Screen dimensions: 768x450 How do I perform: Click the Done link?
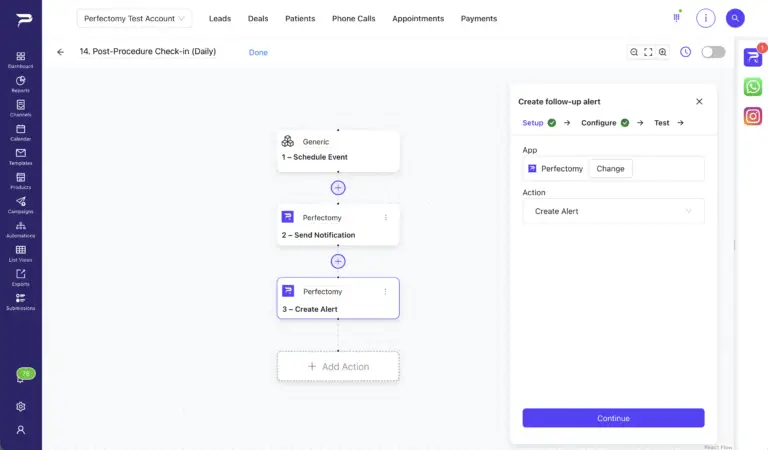258,52
